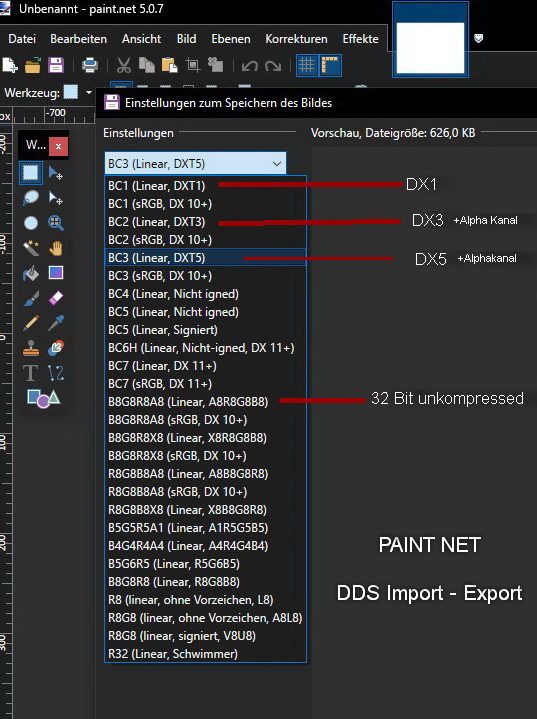Select the Text tool
Viewport: 537px width, 719px height.
(31, 373)
